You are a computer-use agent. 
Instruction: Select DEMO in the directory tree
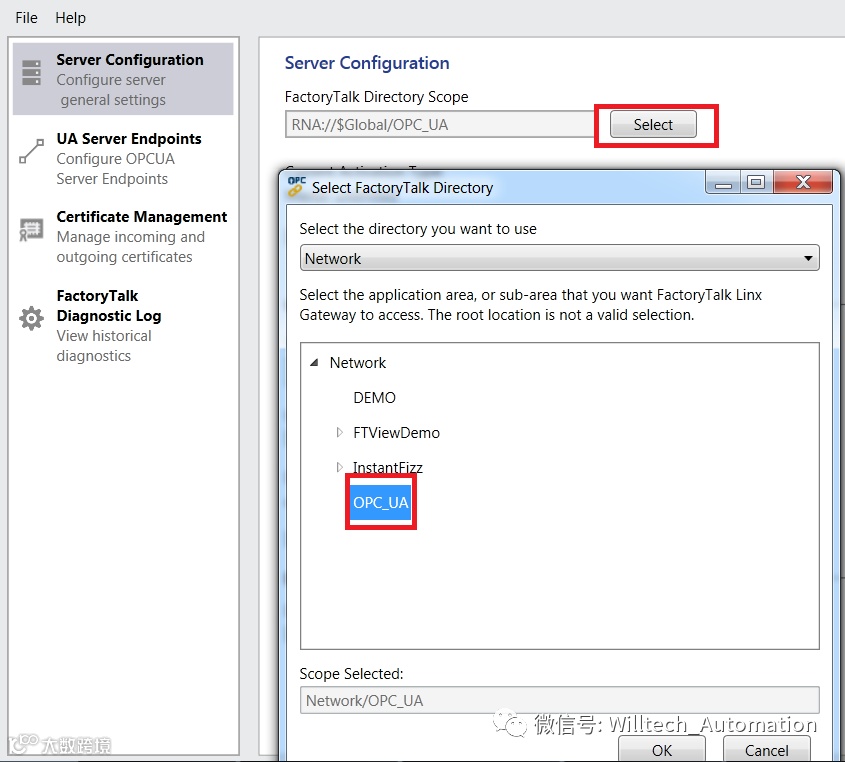click(374, 398)
